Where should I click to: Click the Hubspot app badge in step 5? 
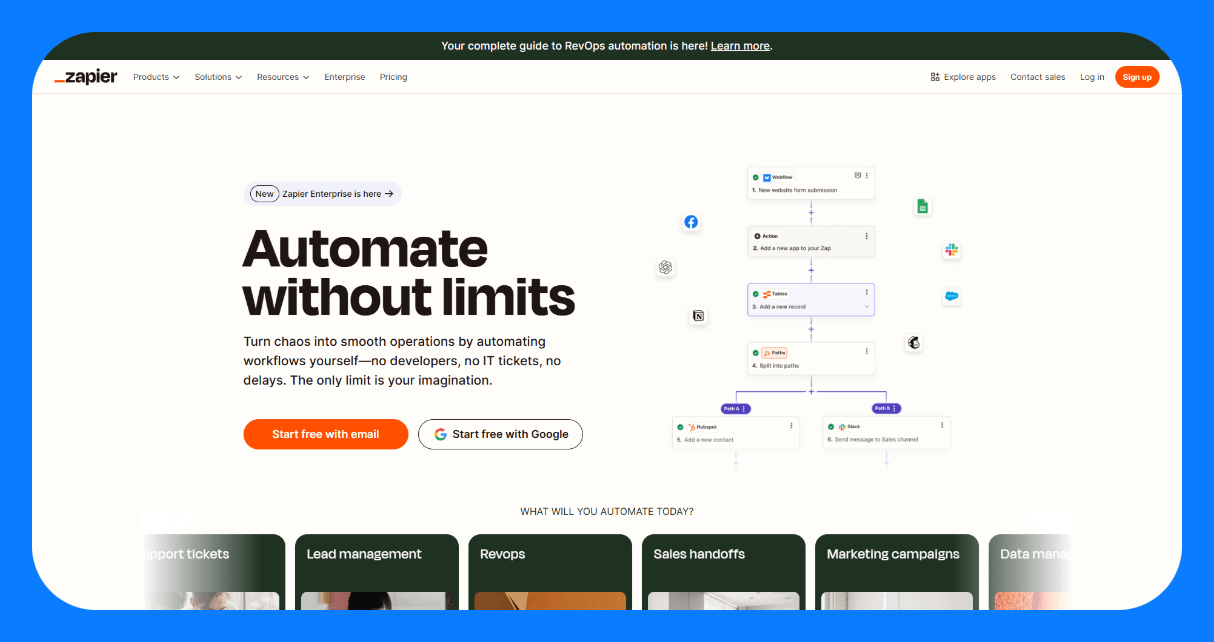[x=702, y=427]
